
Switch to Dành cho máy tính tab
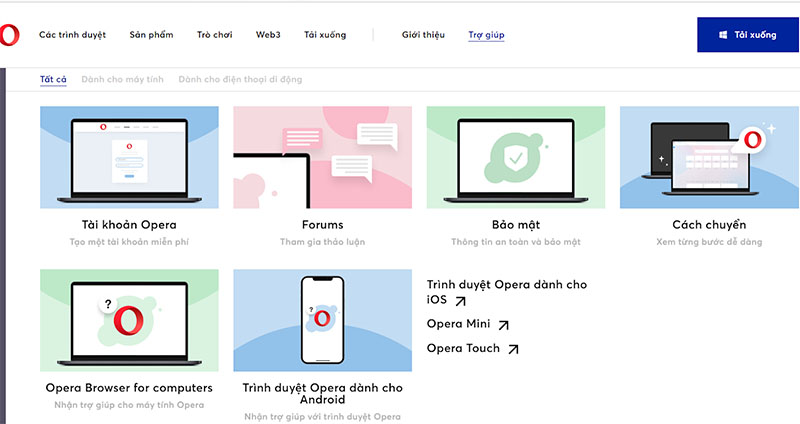pyautogui.click(x=122, y=80)
